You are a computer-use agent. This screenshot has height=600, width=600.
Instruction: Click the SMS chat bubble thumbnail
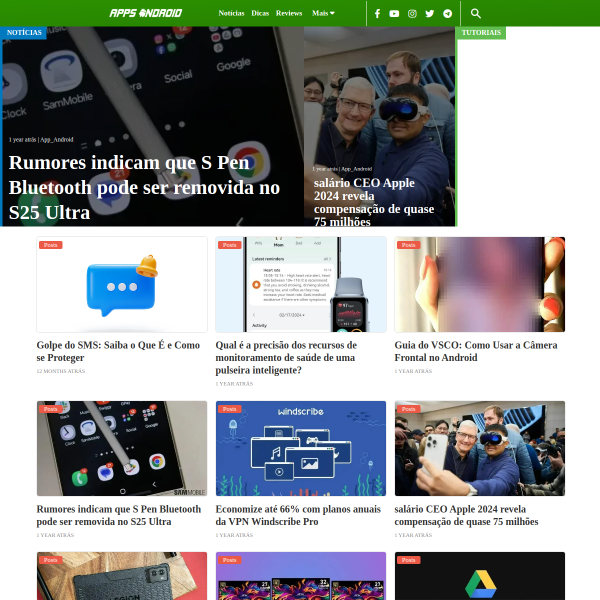(x=122, y=284)
